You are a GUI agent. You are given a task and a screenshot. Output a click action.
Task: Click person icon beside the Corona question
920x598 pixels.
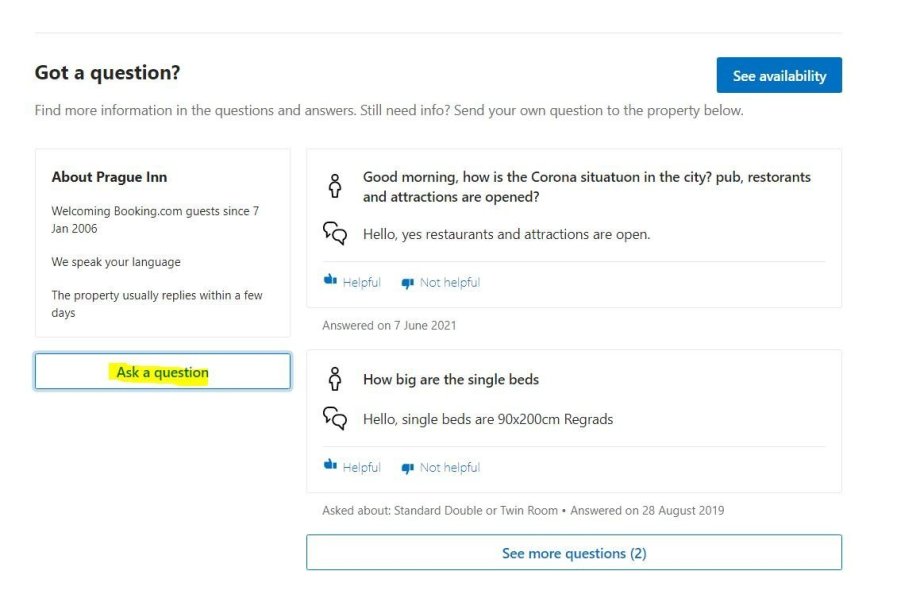coord(335,186)
